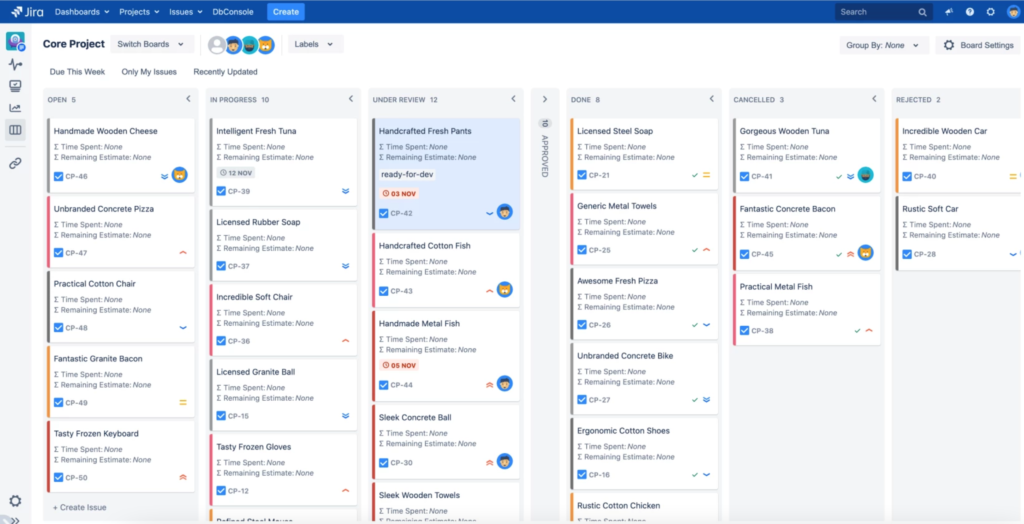Open issue key CP-44 link
This screenshot has height=524, width=1024.
pyautogui.click(x=402, y=385)
